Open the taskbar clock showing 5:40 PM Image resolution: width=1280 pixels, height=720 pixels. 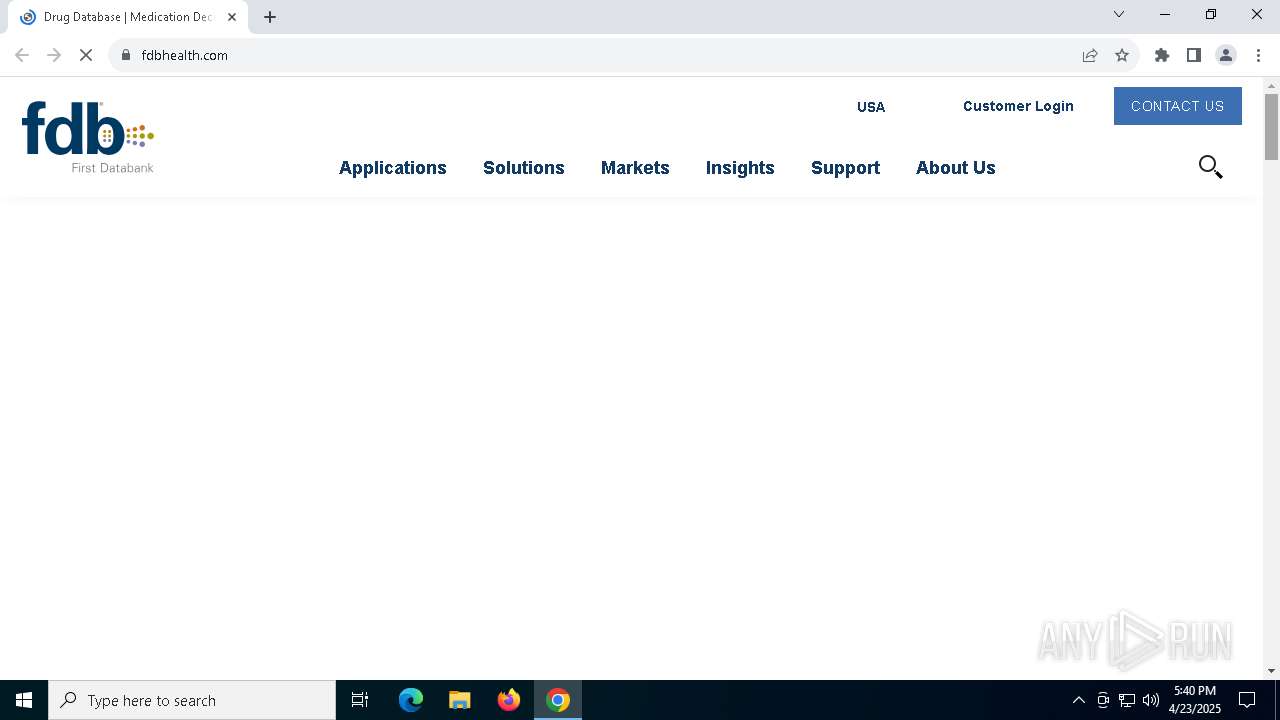[1195, 700]
